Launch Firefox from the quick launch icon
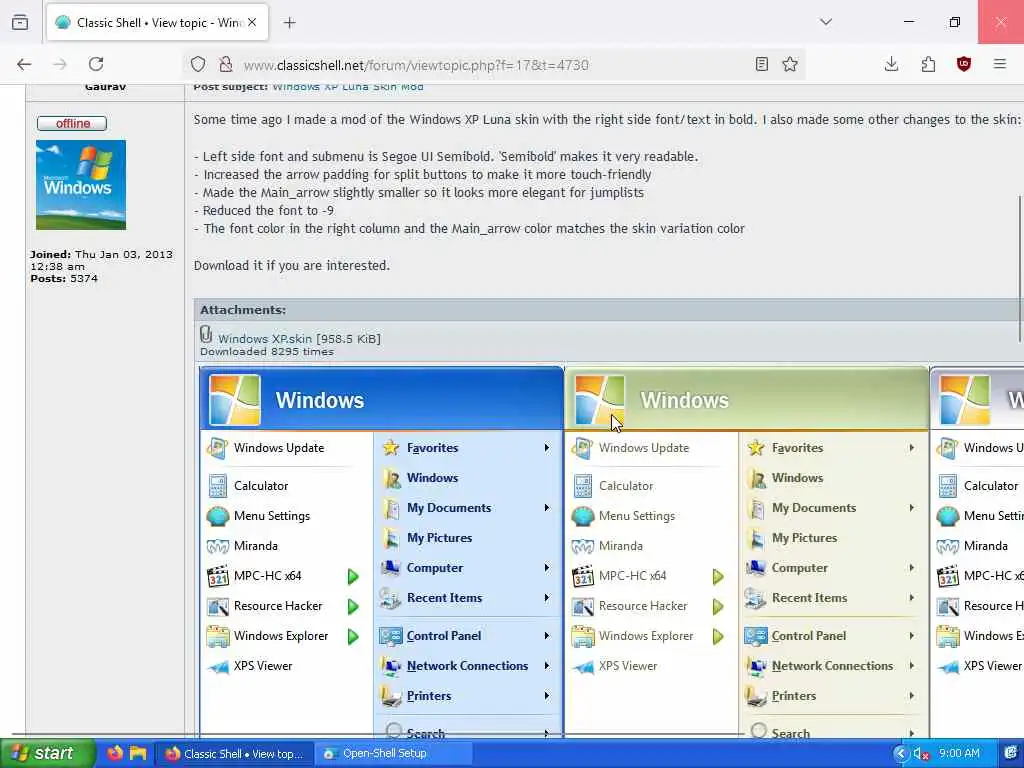Image resolution: width=1024 pixels, height=768 pixels. (x=115, y=753)
